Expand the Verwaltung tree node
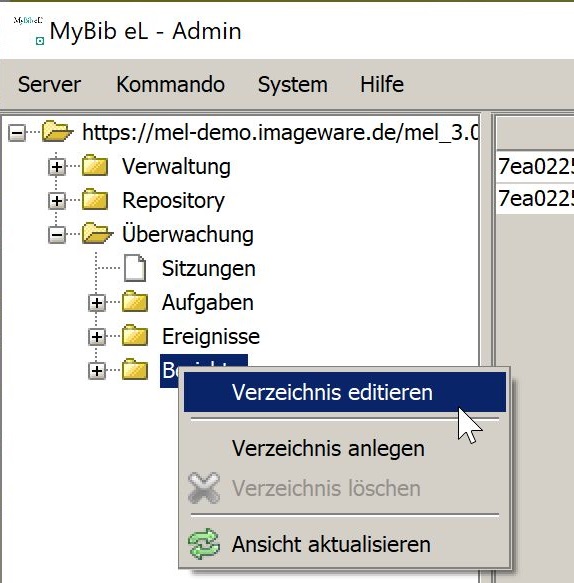Image resolution: width=574 pixels, height=583 pixels. click(57, 167)
